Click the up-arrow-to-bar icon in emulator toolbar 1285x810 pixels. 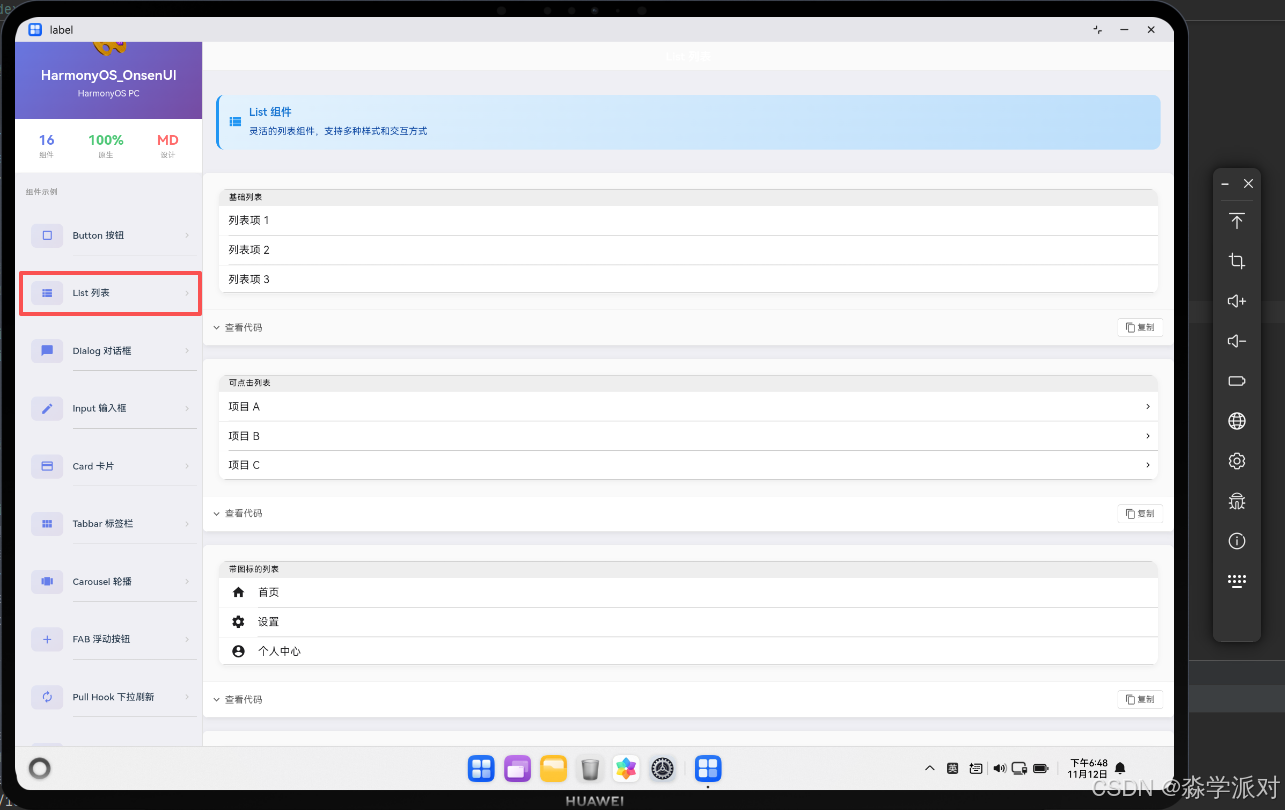(x=1237, y=221)
